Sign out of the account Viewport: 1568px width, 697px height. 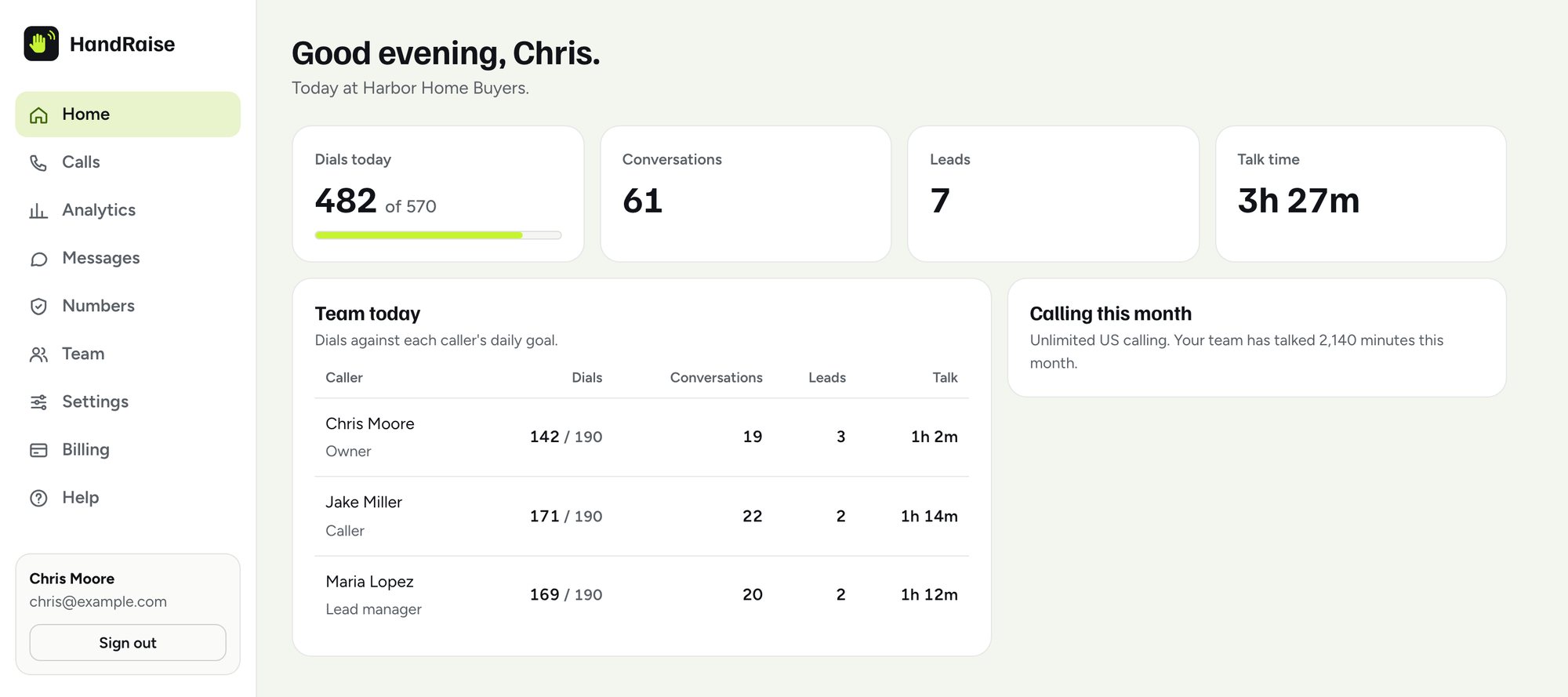click(x=128, y=643)
